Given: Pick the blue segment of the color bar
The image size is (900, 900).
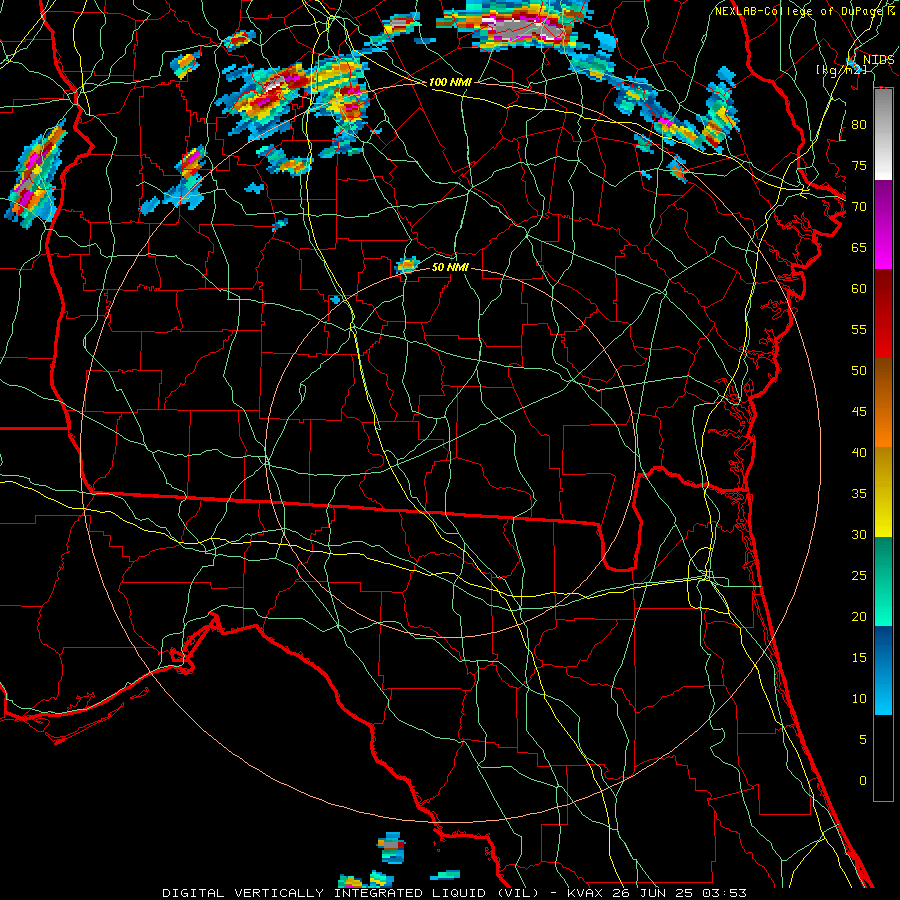Looking at the screenshot, I should point(883,670).
